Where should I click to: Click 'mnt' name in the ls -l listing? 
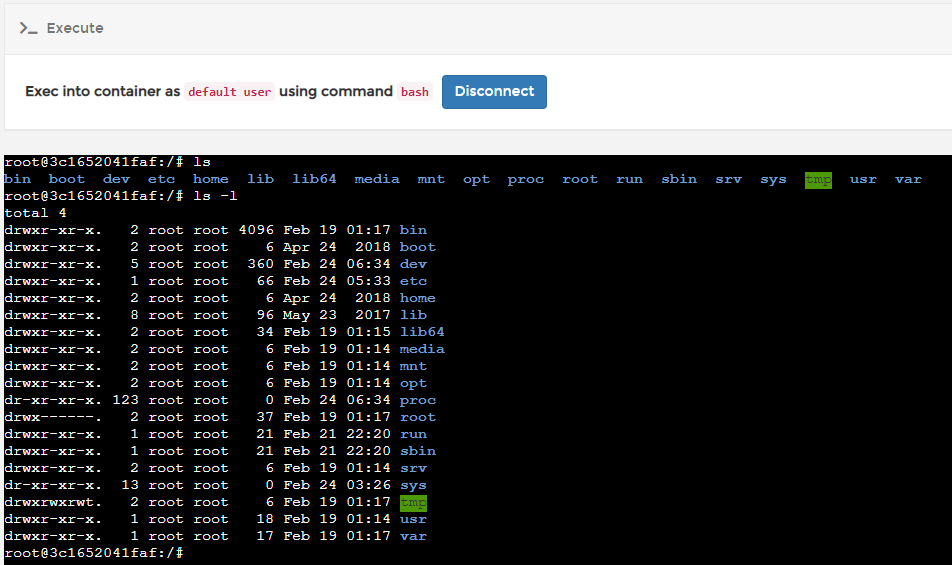tap(413, 366)
